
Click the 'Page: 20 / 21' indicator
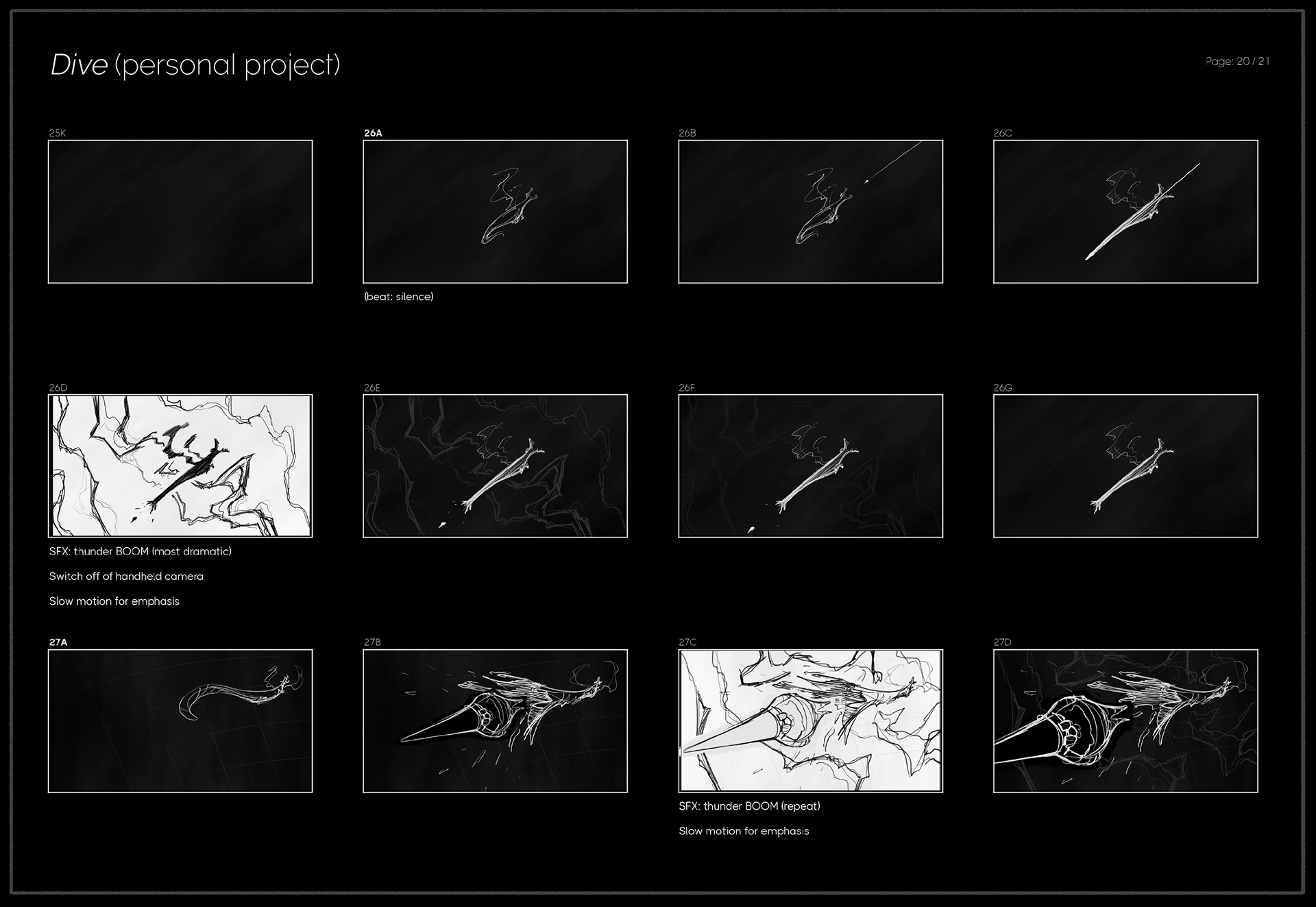click(1237, 62)
